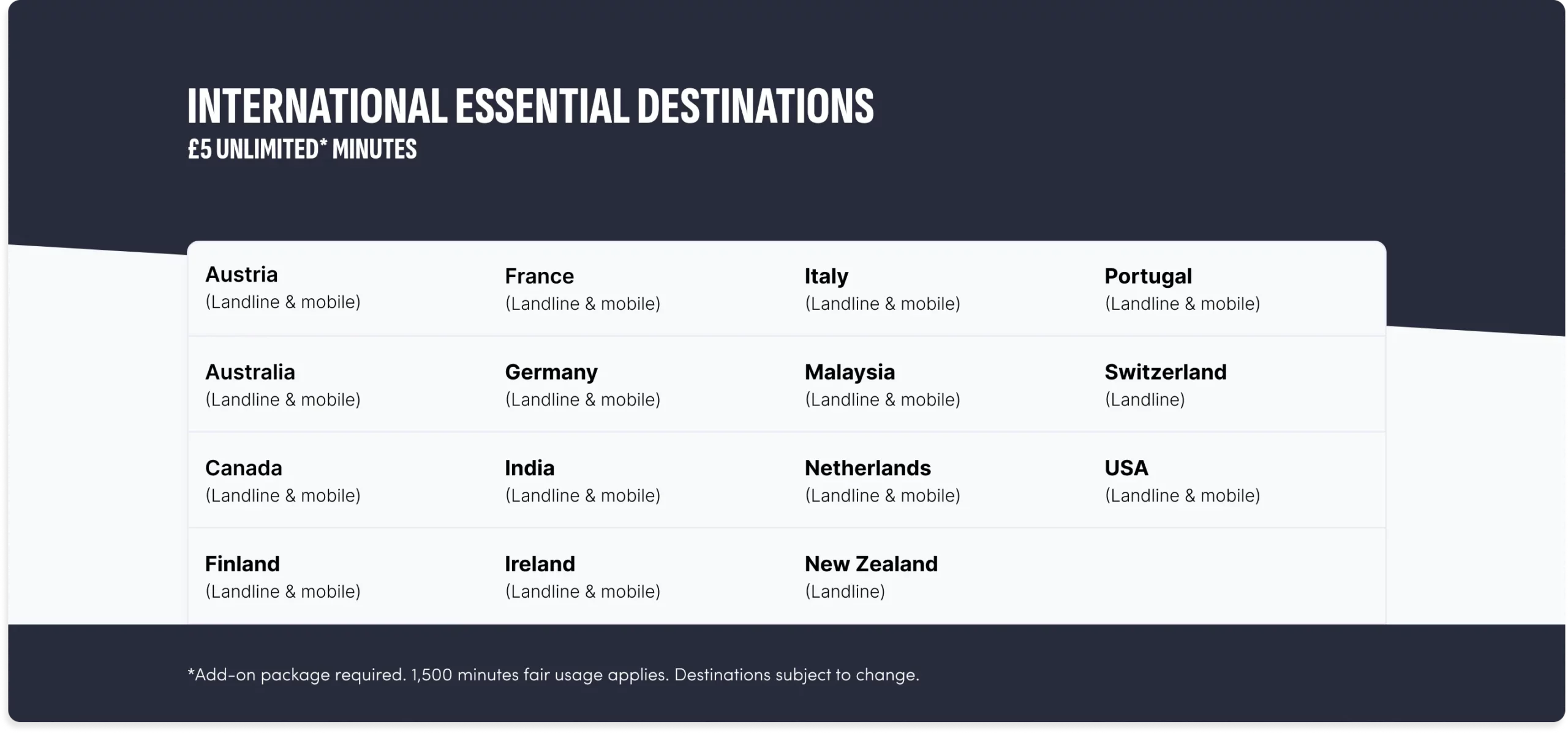Click the Netherlands destination label
The image size is (1568, 733).
click(868, 468)
